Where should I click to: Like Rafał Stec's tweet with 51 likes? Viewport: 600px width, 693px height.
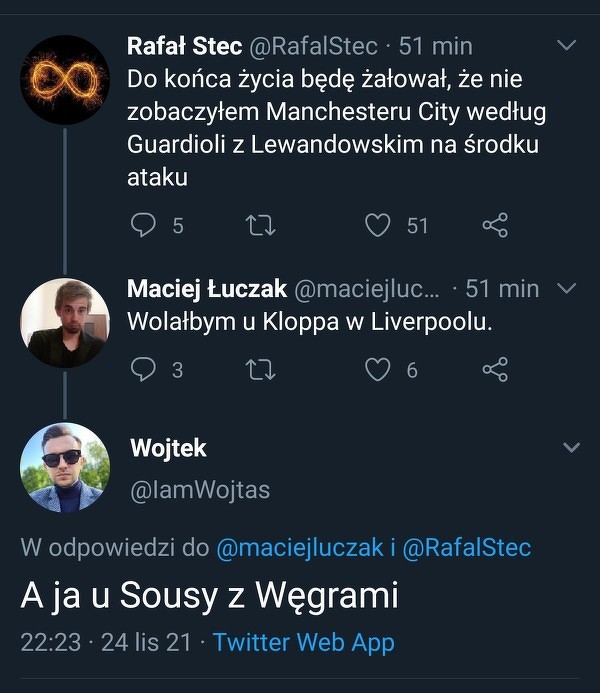(x=377, y=225)
